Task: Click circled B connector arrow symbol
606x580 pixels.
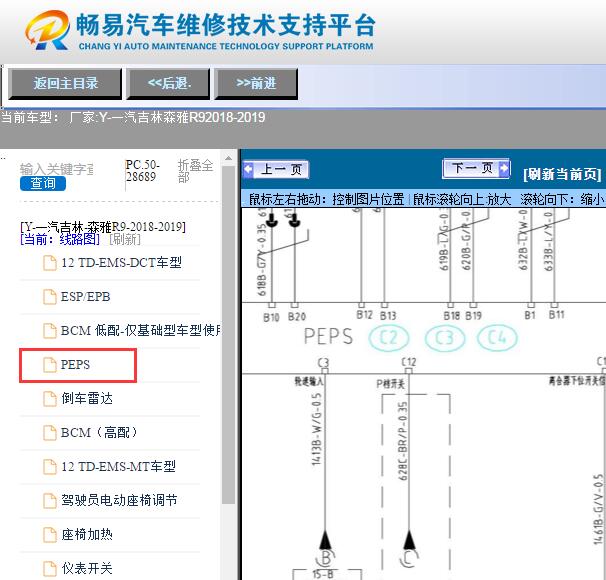Action: 325,549
